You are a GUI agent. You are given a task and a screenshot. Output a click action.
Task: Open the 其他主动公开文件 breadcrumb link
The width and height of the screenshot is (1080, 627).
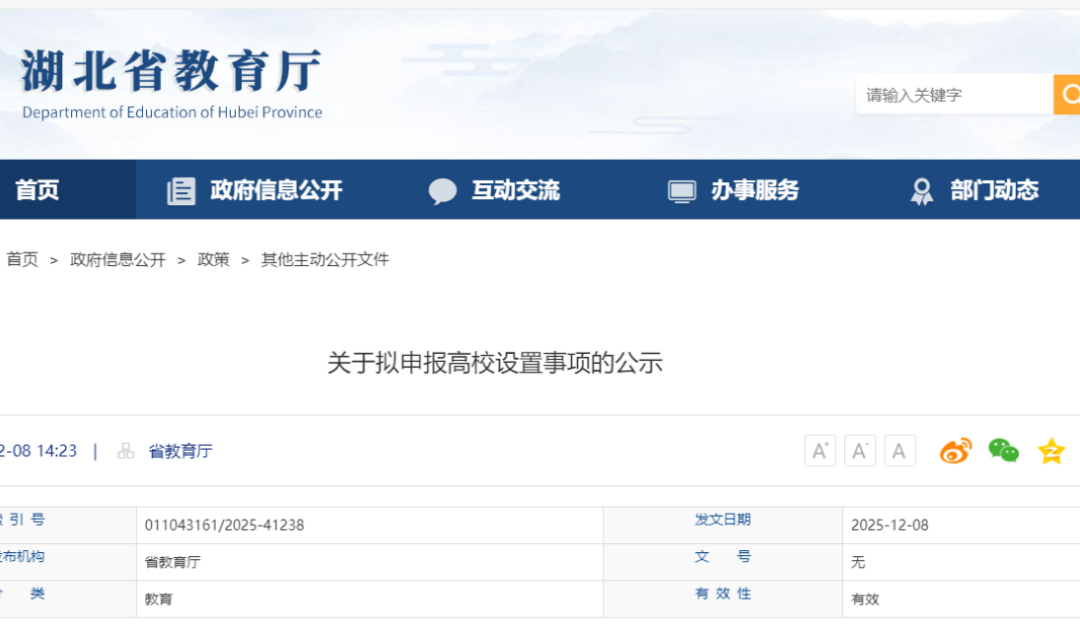325,260
